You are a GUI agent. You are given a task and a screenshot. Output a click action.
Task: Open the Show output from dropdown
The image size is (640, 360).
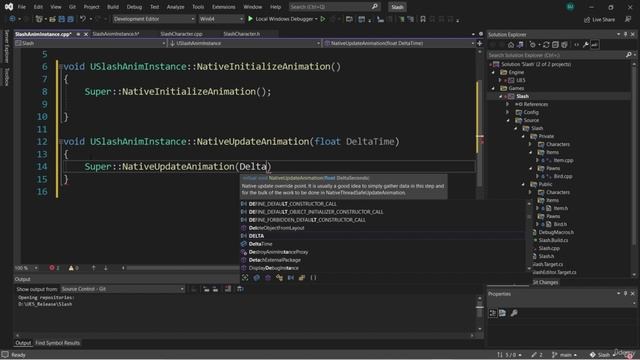click(122, 289)
